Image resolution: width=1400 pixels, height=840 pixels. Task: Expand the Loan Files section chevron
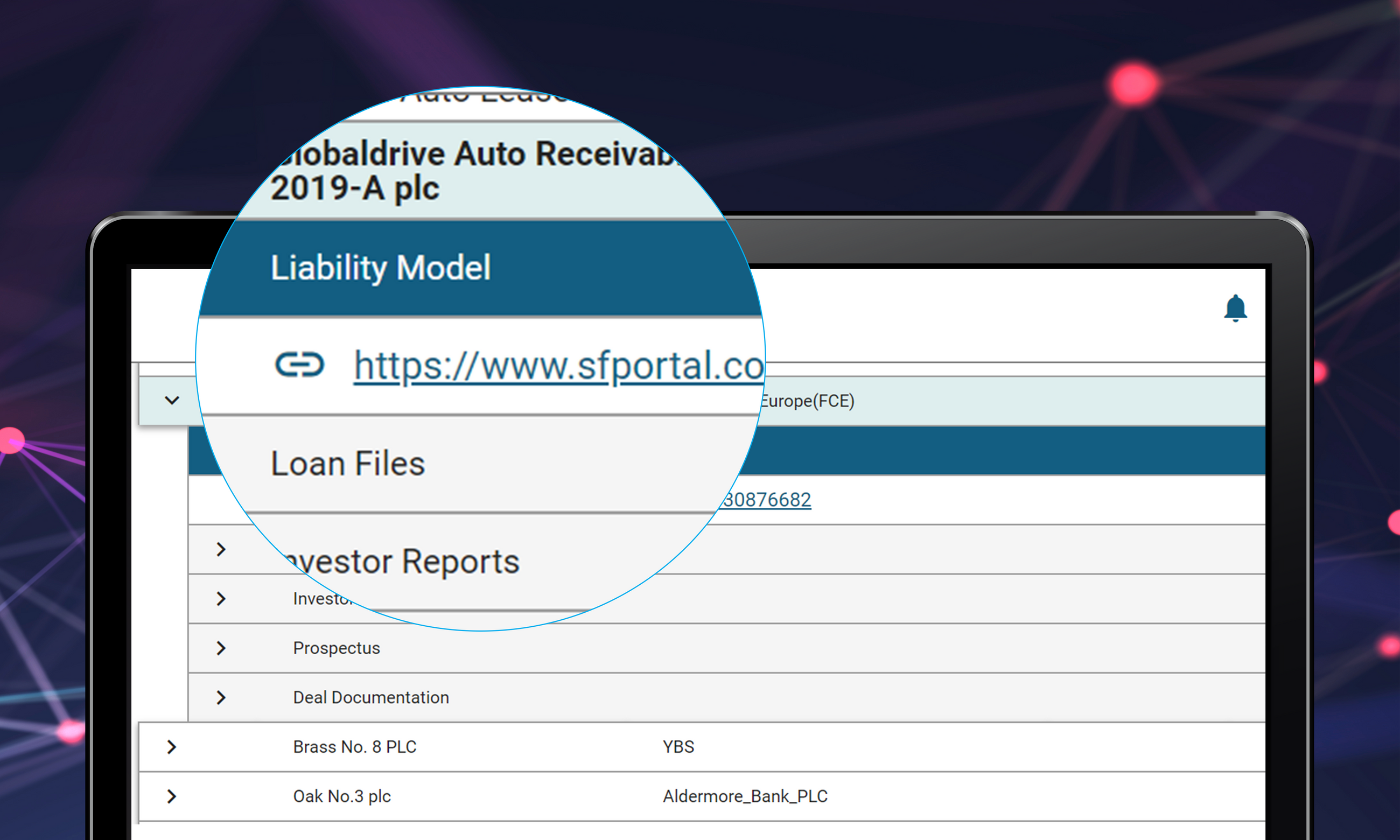coord(221,549)
